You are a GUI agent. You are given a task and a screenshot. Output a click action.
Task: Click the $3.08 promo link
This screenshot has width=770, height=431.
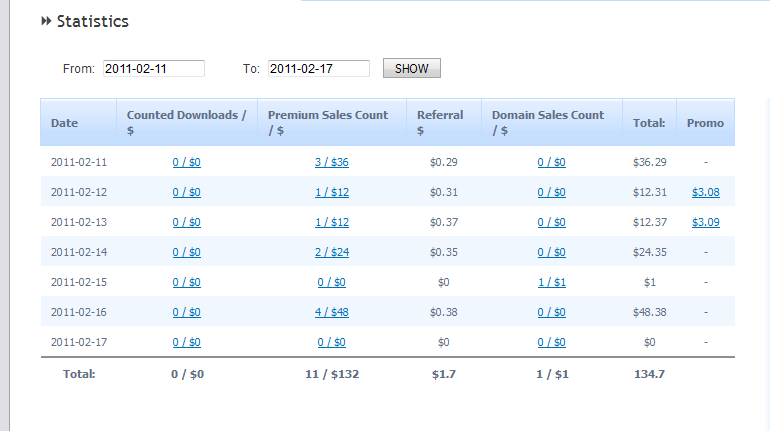(705, 192)
